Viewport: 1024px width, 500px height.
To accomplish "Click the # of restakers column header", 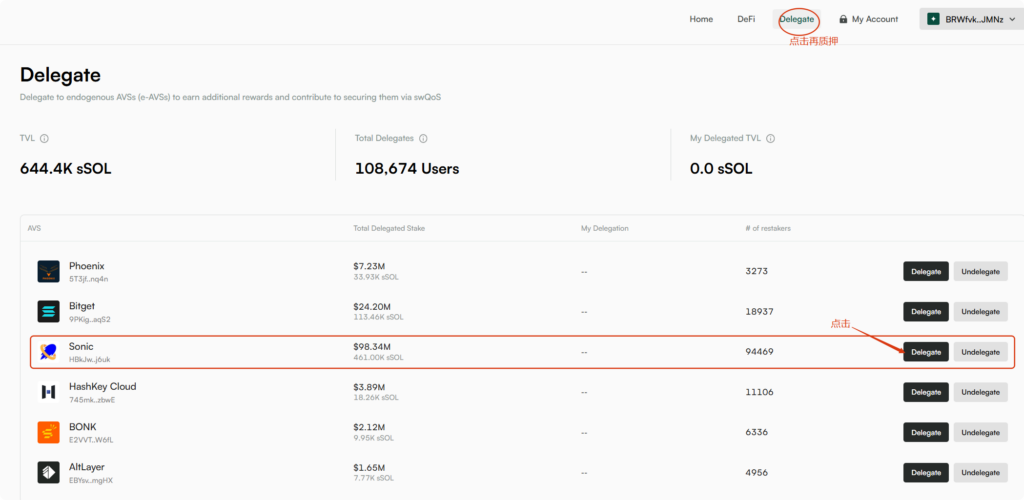I will coord(768,228).
